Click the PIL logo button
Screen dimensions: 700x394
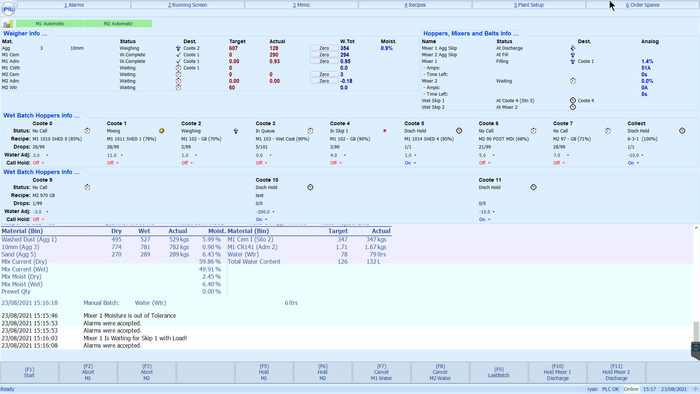click(x=8, y=8)
